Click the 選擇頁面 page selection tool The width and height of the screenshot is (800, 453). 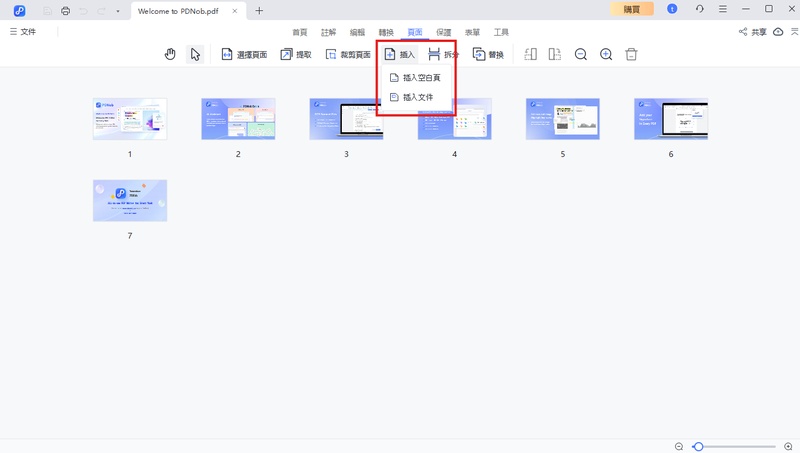244,55
